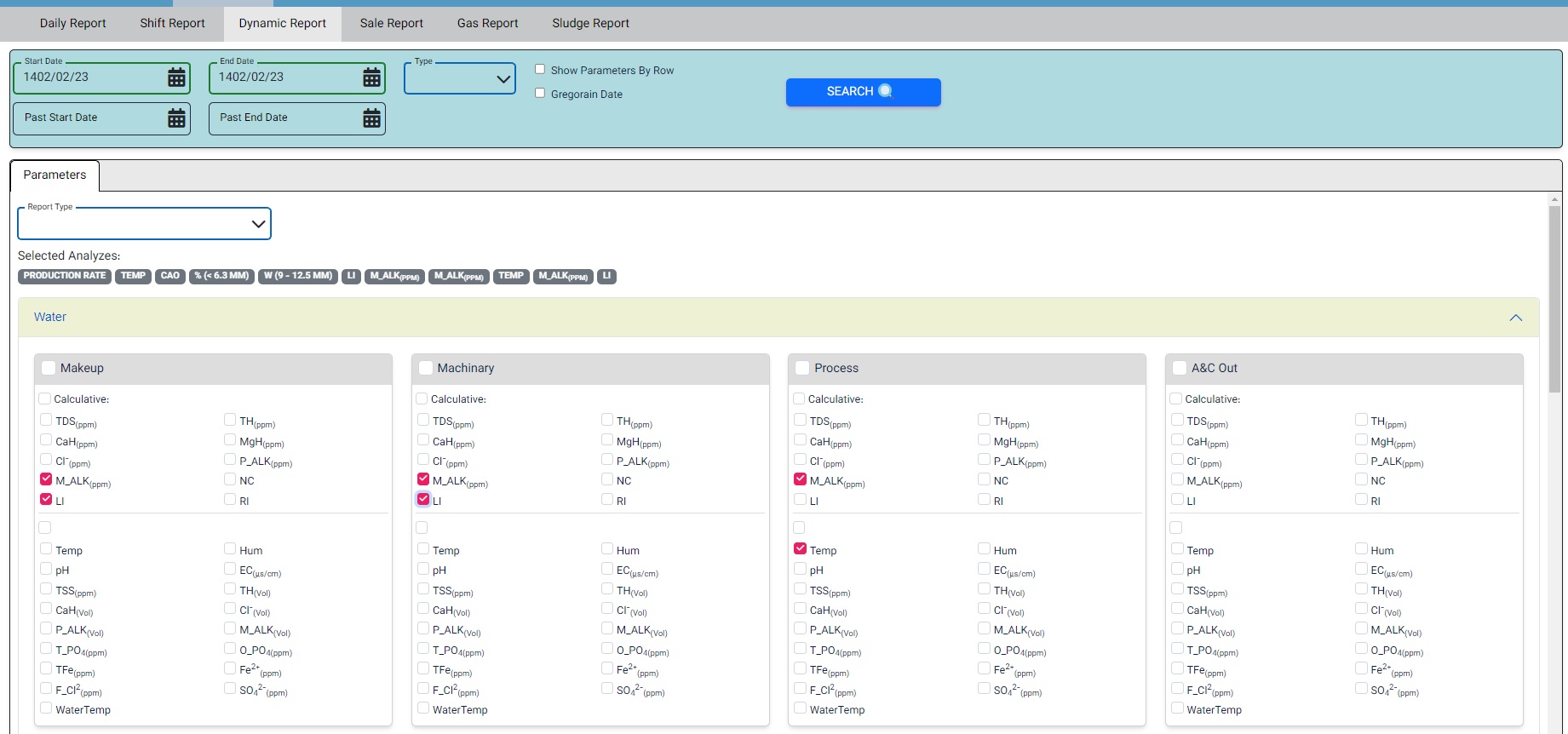Click the scrollbar up arrow
The height and width of the screenshot is (734, 1568).
1554,199
